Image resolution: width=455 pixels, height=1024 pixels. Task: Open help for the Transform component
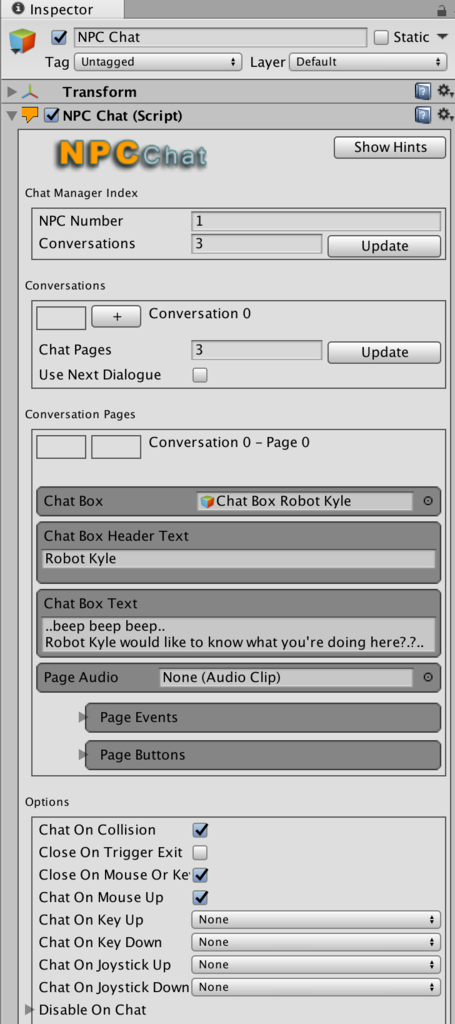click(423, 91)
